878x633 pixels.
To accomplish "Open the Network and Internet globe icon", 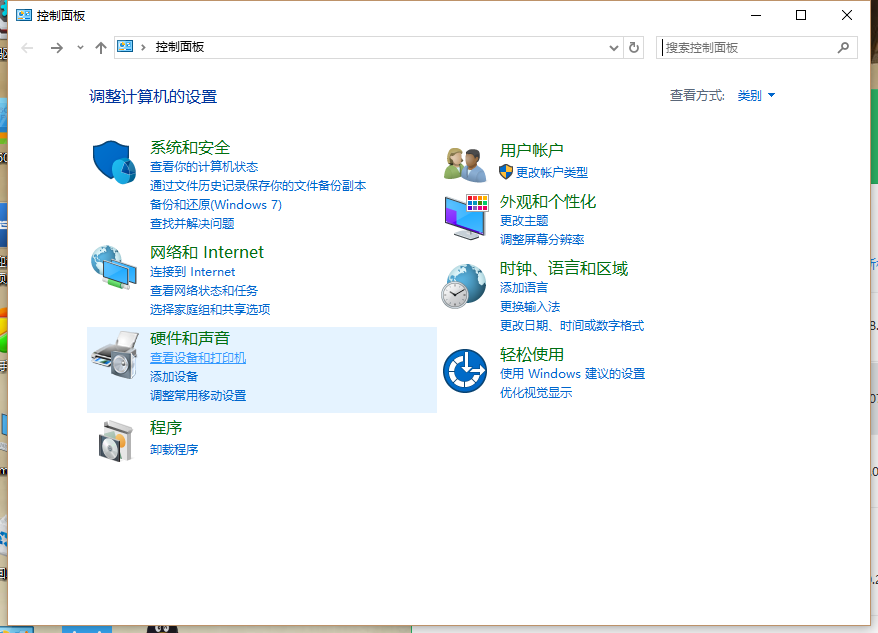I will [x=114, y=267].
